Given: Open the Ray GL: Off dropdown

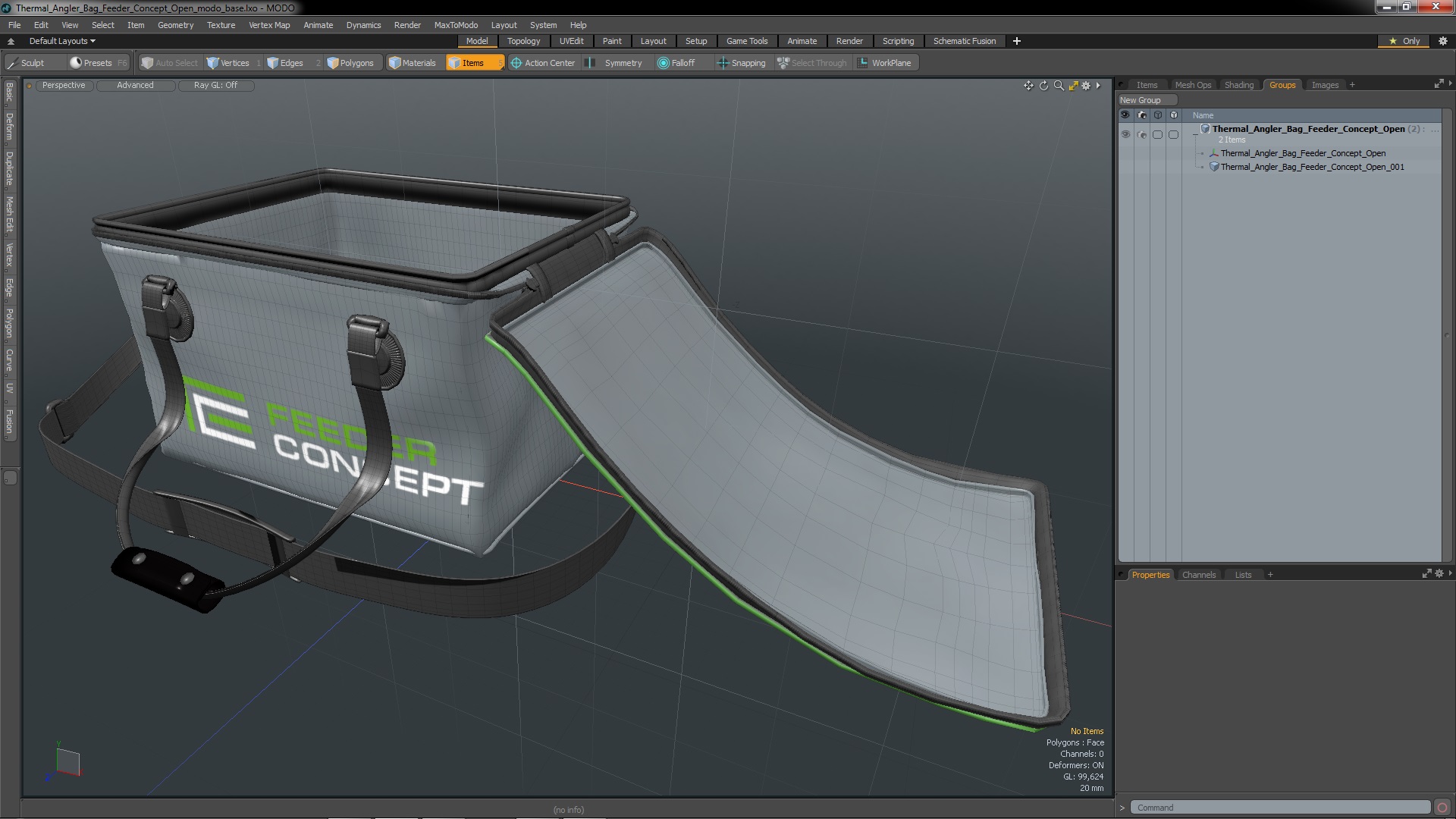Looking at the screenshot, I should pyautogui.click(x=215, y=85).
